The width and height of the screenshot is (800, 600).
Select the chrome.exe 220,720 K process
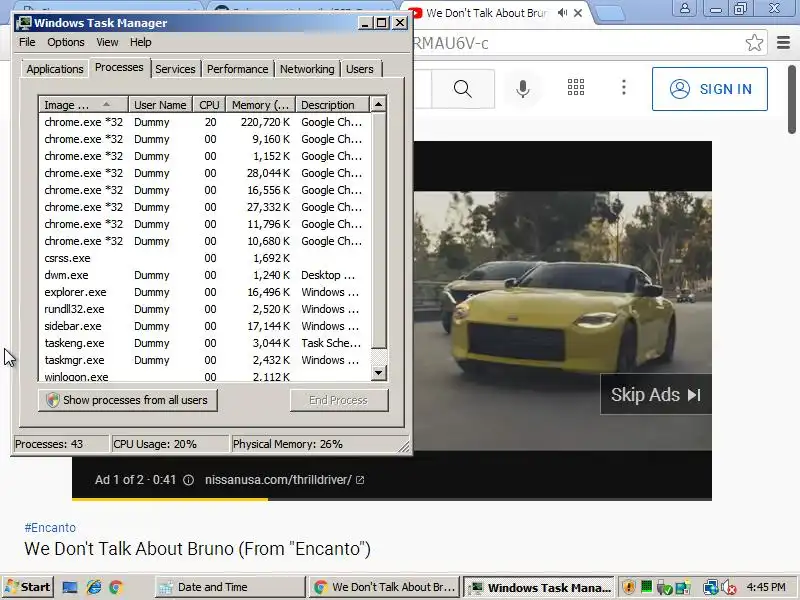204,122
